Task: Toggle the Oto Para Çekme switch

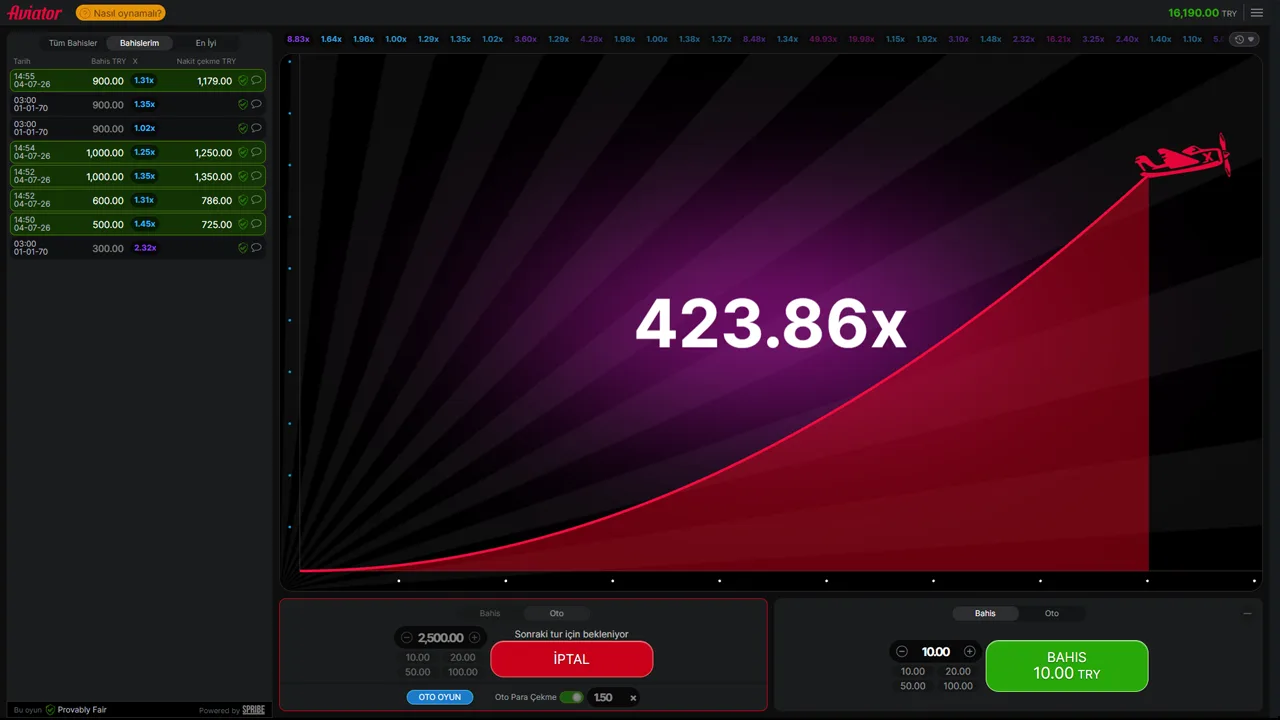Action: click(571, 697)
